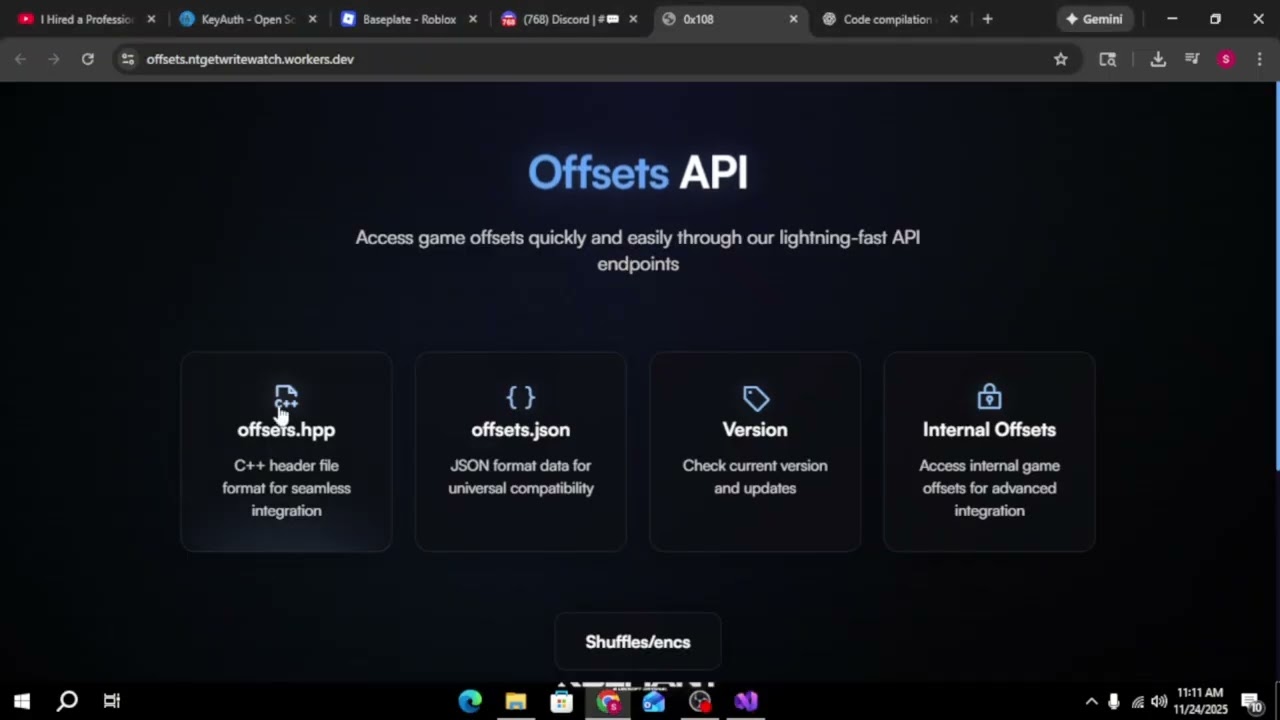Image resolution: width=1280 pixels, height=720 pixels.
Task: Open the Internal Offsets card title
Action: click(989, 430)
